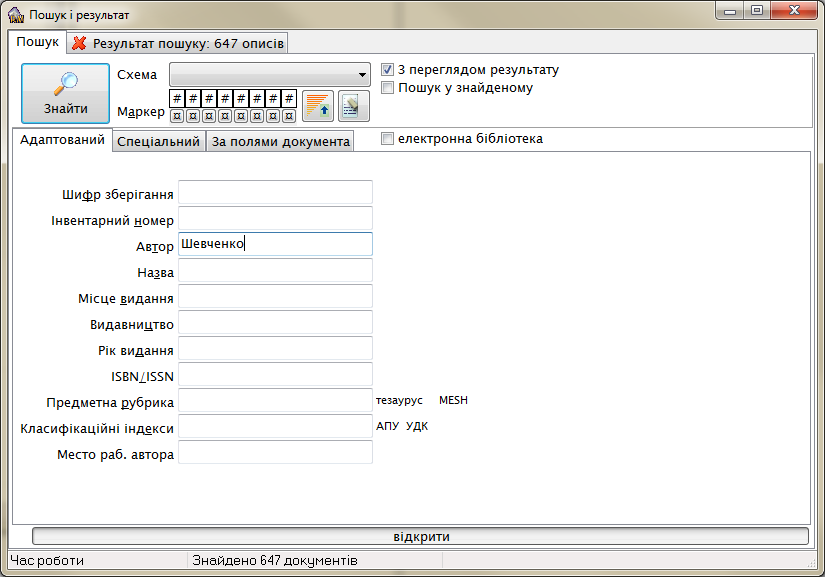Click the Знайти magnifier search button
825x577 pixels.
65,94
